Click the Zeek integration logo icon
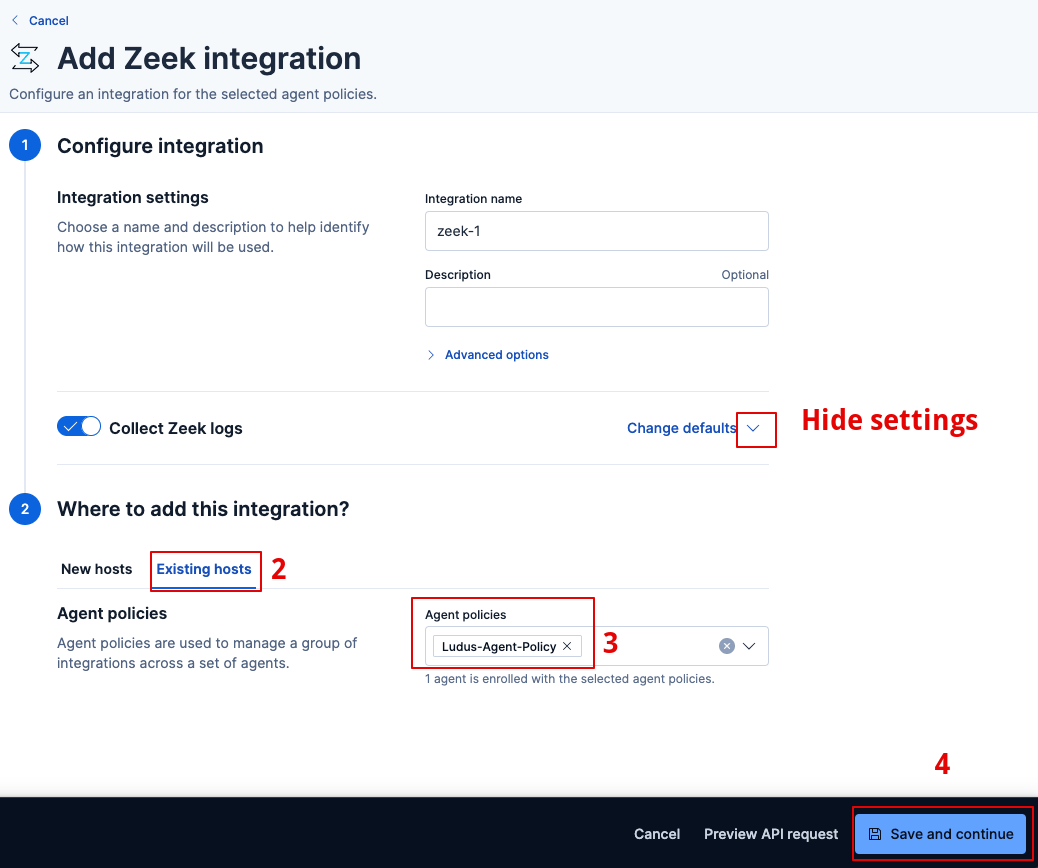This screenshot has height=868, width=1038. 24,58
